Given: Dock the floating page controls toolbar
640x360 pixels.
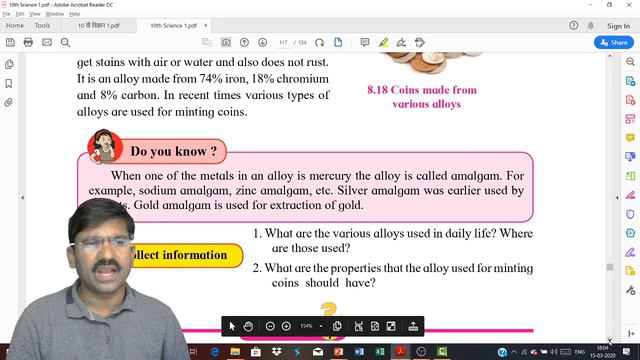Looking at the screenshot, I should pyautogui.click(x=413, y=326).
